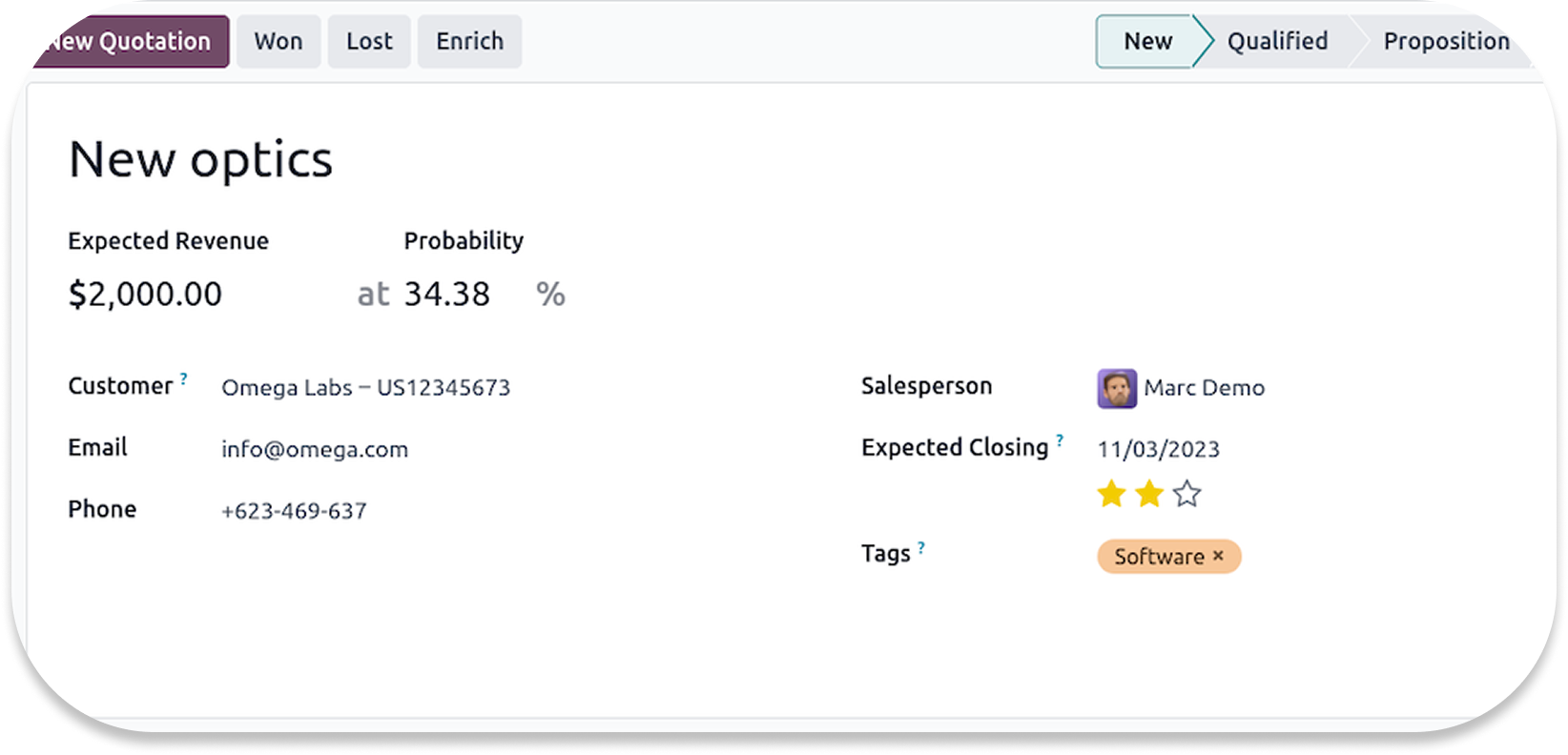Set priority with the third star
Screen dimensions: 1568x755
point(1186,494)
